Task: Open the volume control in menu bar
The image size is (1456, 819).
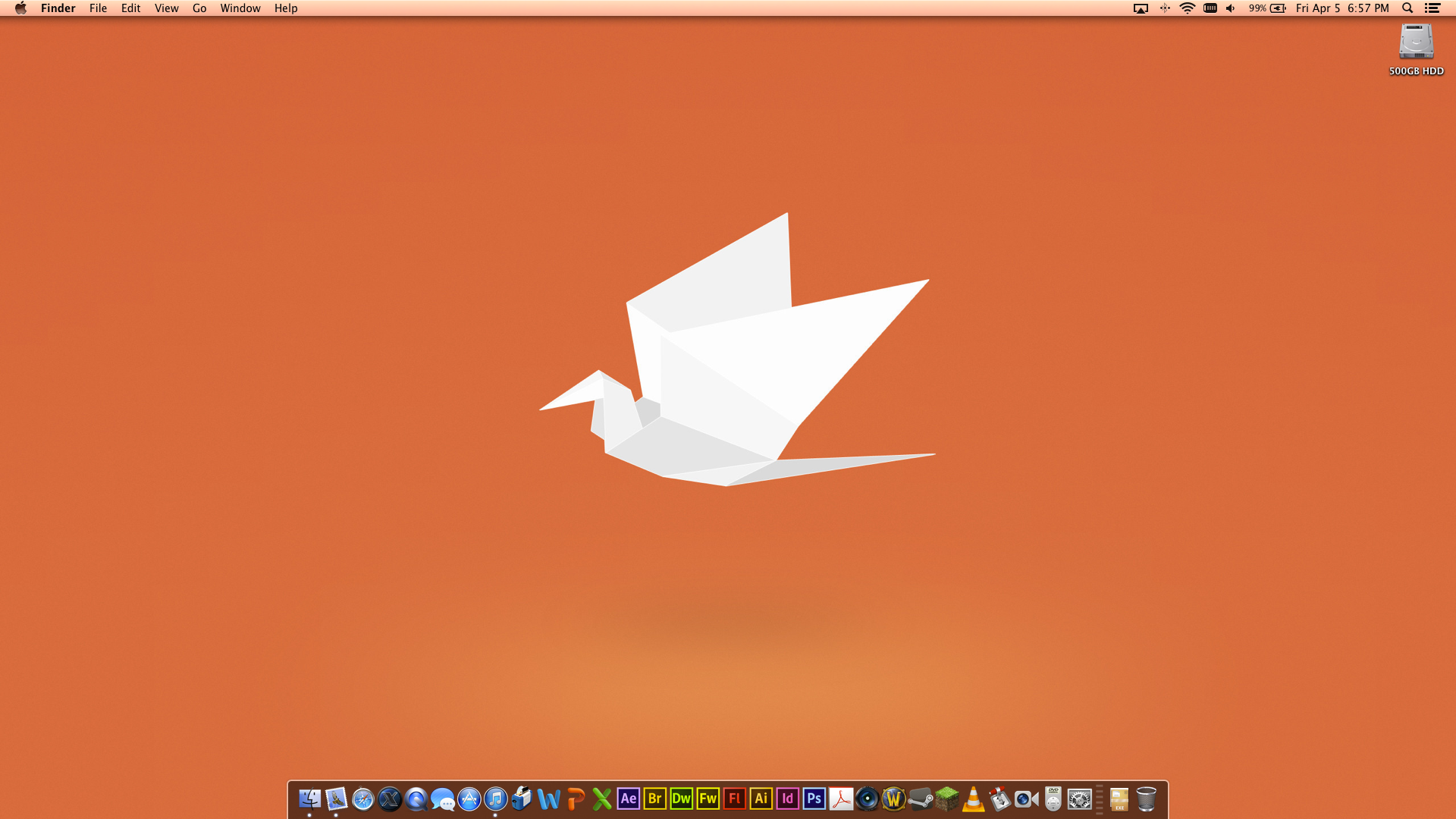Action: [1231, 8]
